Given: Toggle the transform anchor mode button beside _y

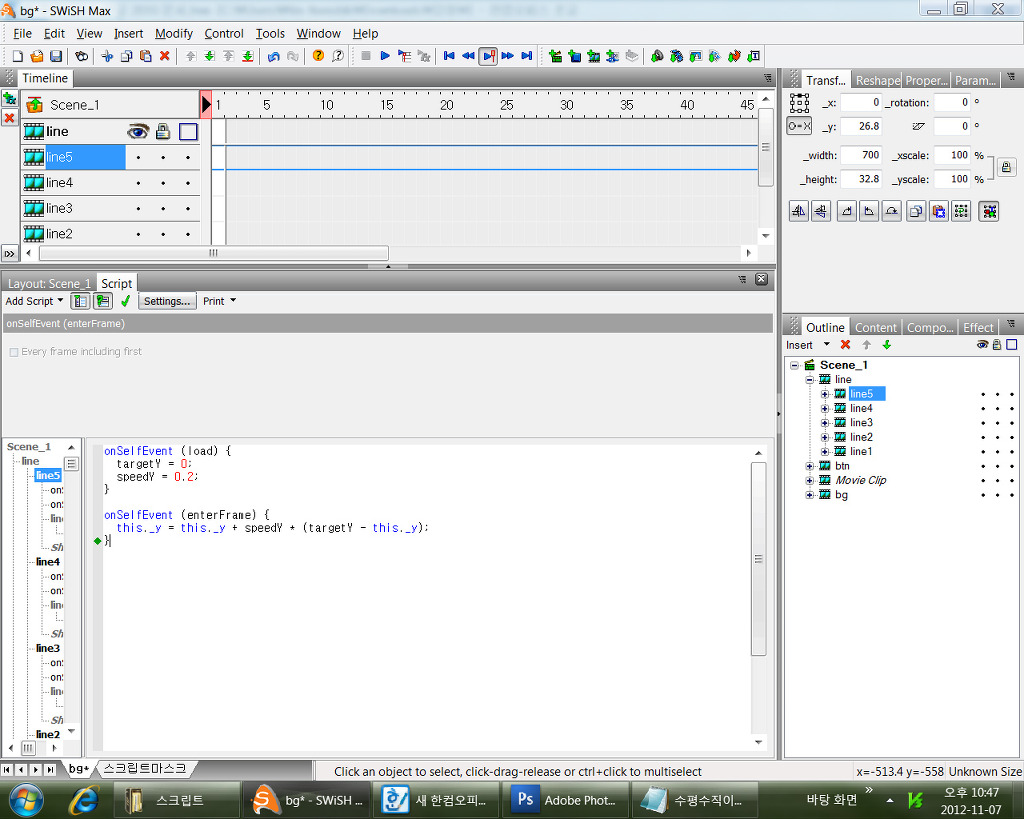Looking at the screenshot, I should pyautogui.click(x=799, y=126).
